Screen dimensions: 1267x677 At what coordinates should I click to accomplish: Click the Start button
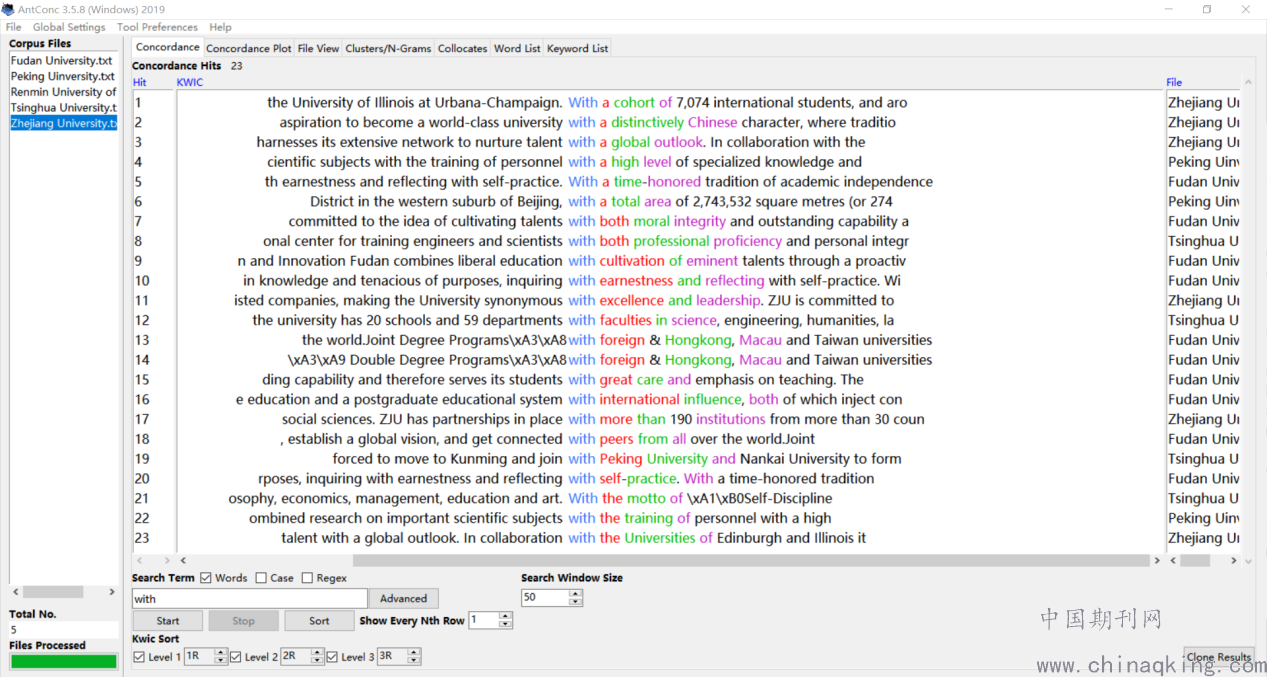(x=168, y=621)
